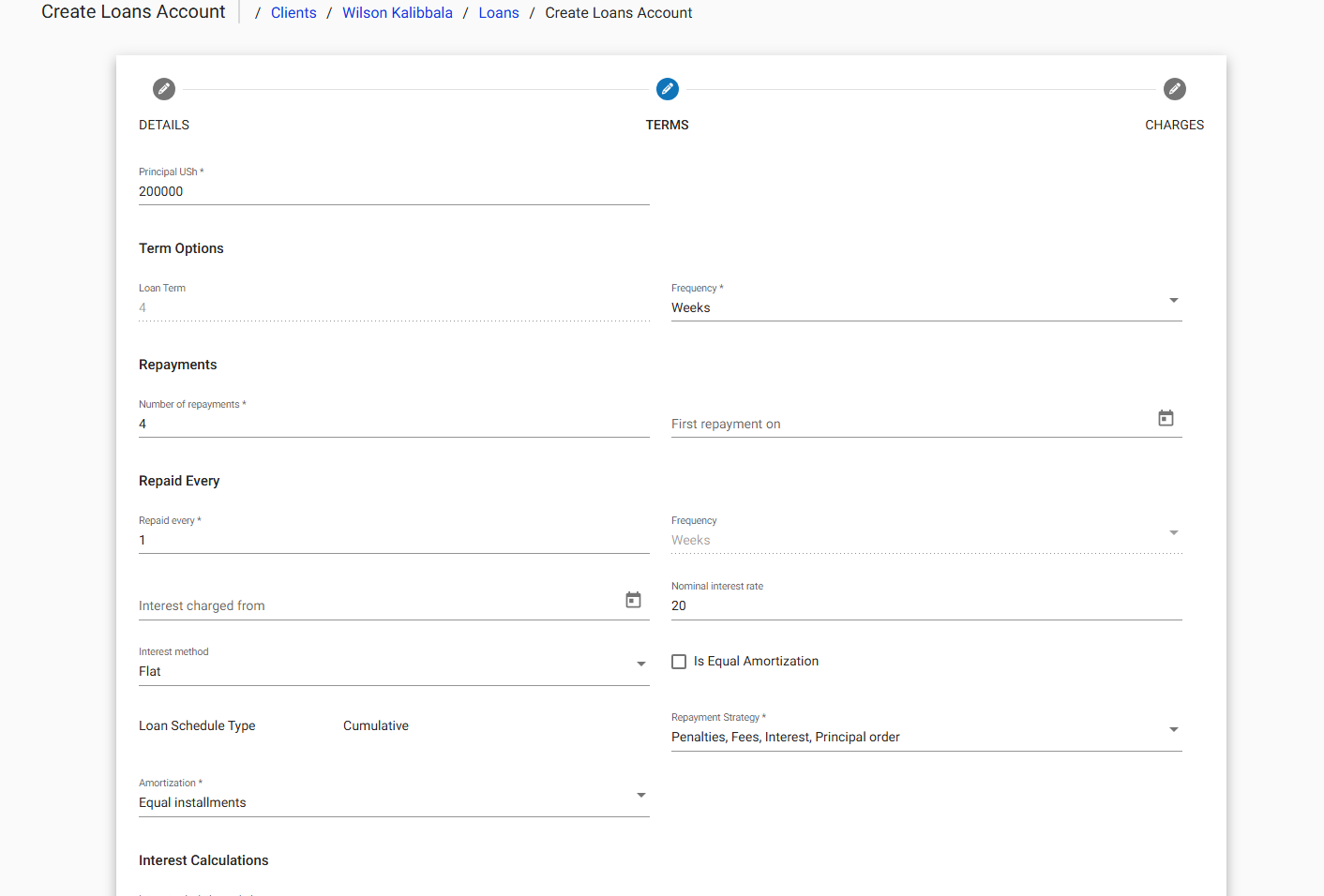Click the edit pencil icon above DETAILS
The height and width of the screenshot is (896, 1324).
click(164, 89)
